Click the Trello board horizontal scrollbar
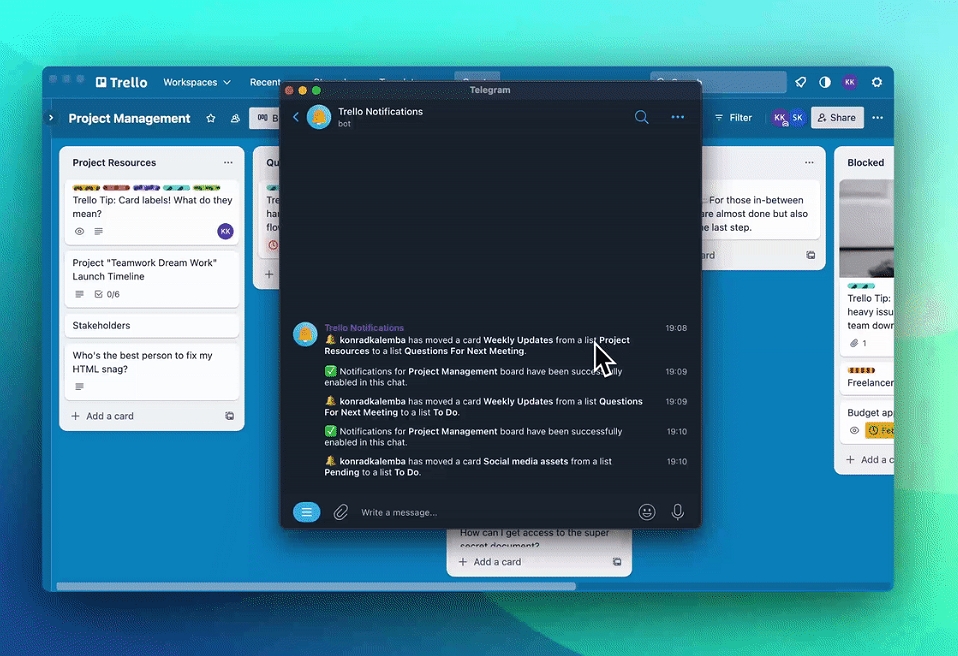This screenshot has width=958, height=656. click(x=316, y=586)
